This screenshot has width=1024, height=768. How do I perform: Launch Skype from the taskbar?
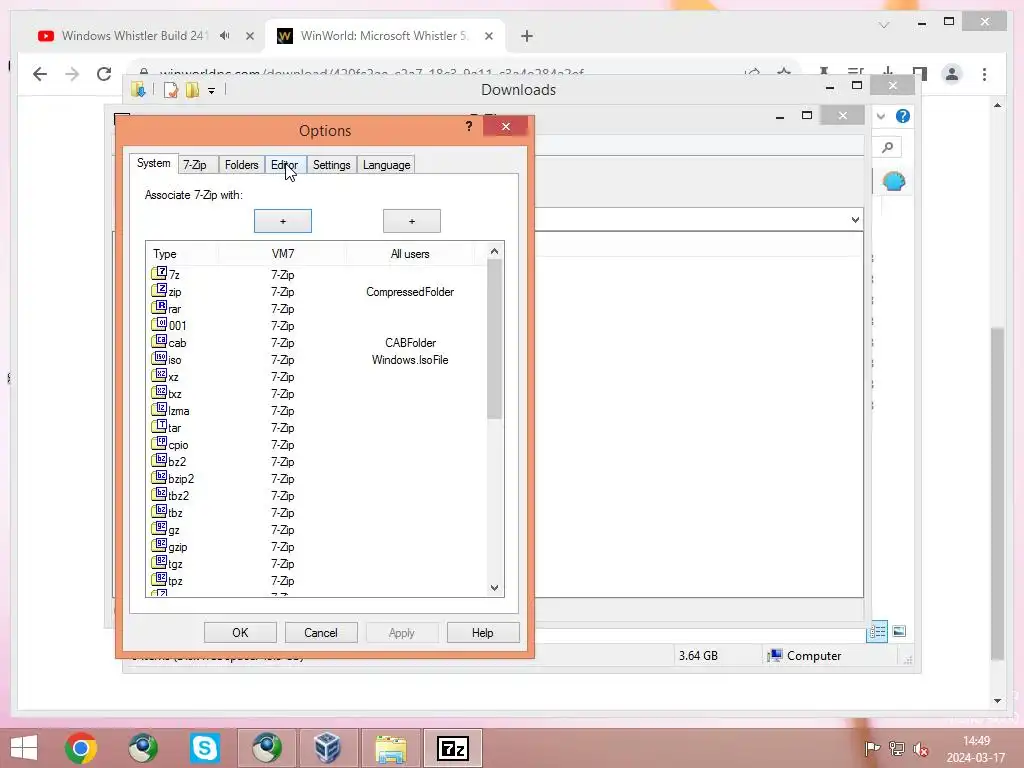click(x=204, y=748)
